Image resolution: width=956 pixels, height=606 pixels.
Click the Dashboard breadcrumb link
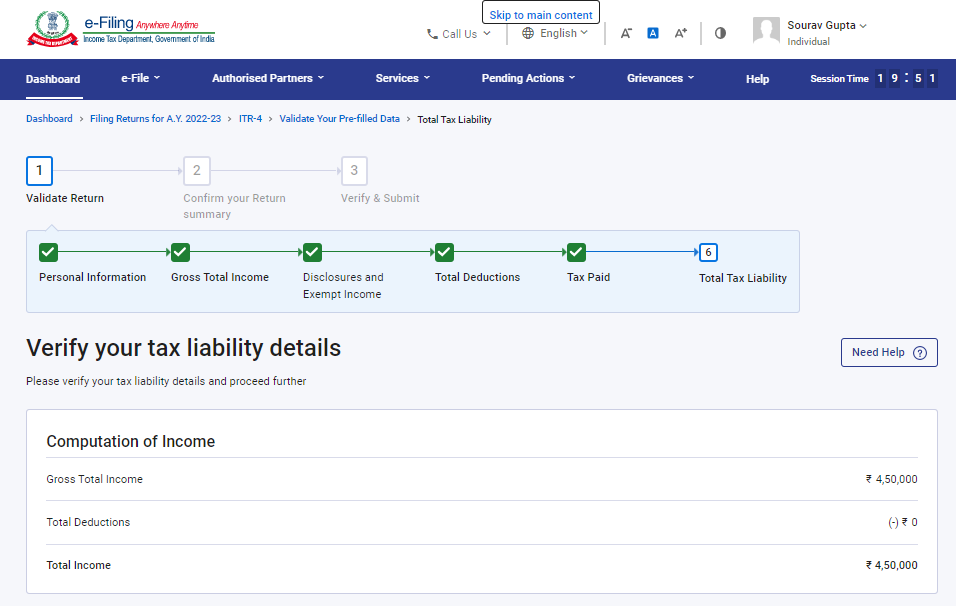(x=49, y=118)
